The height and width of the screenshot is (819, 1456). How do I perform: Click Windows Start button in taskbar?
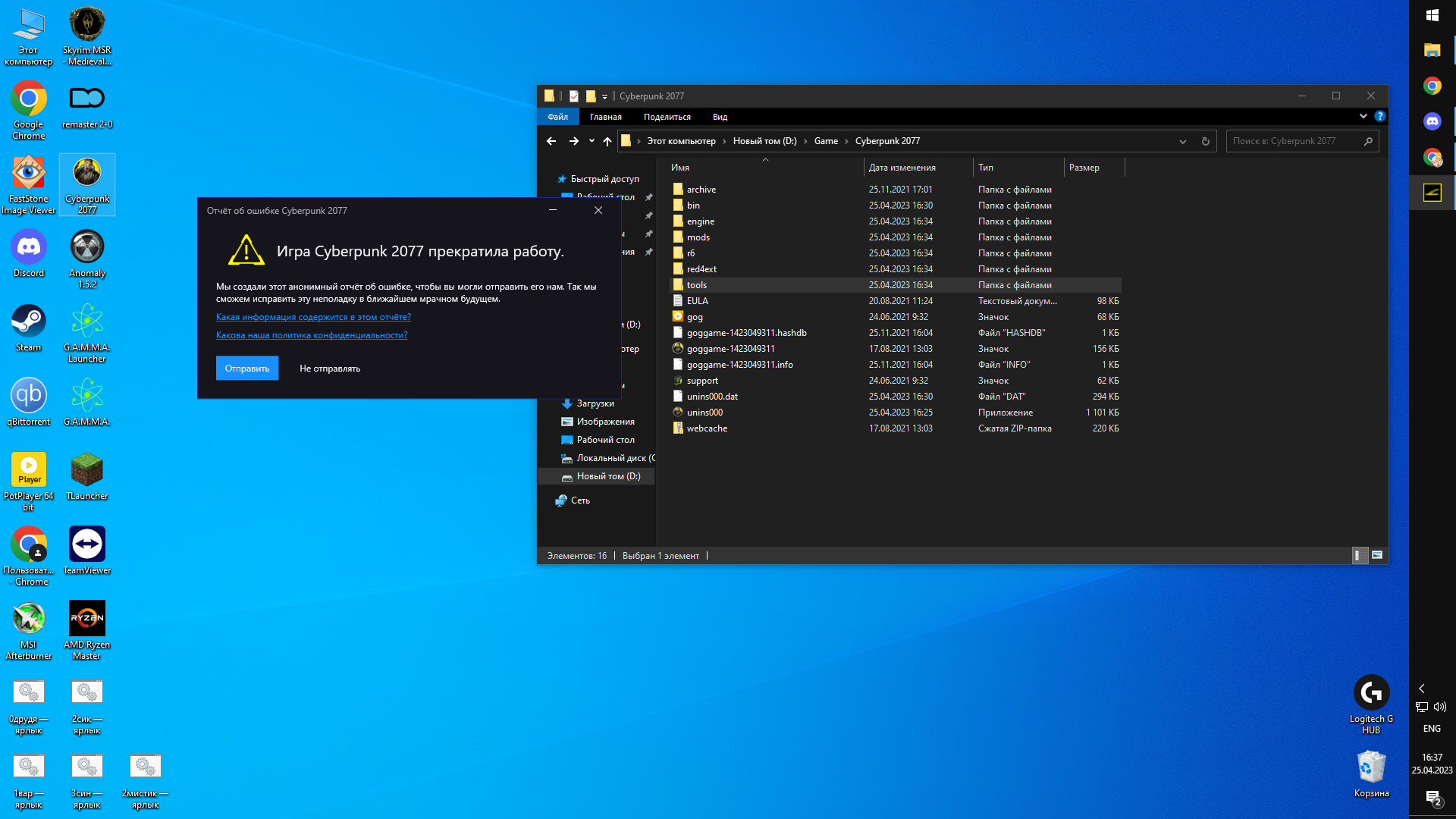(x=1432, y=15)
